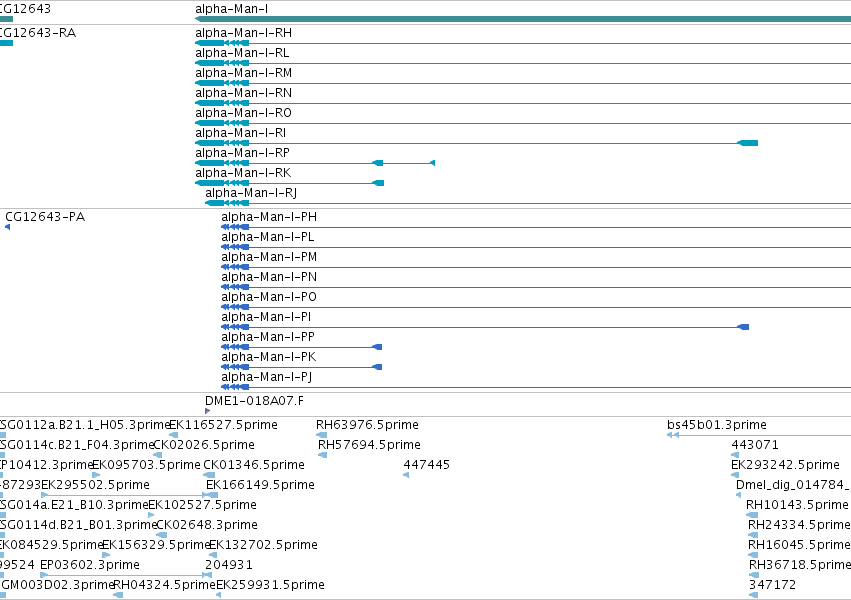Select transcript alpha-Man-I-RO label
The width and height of the screenshot is (851, 600).
[243, 113]
